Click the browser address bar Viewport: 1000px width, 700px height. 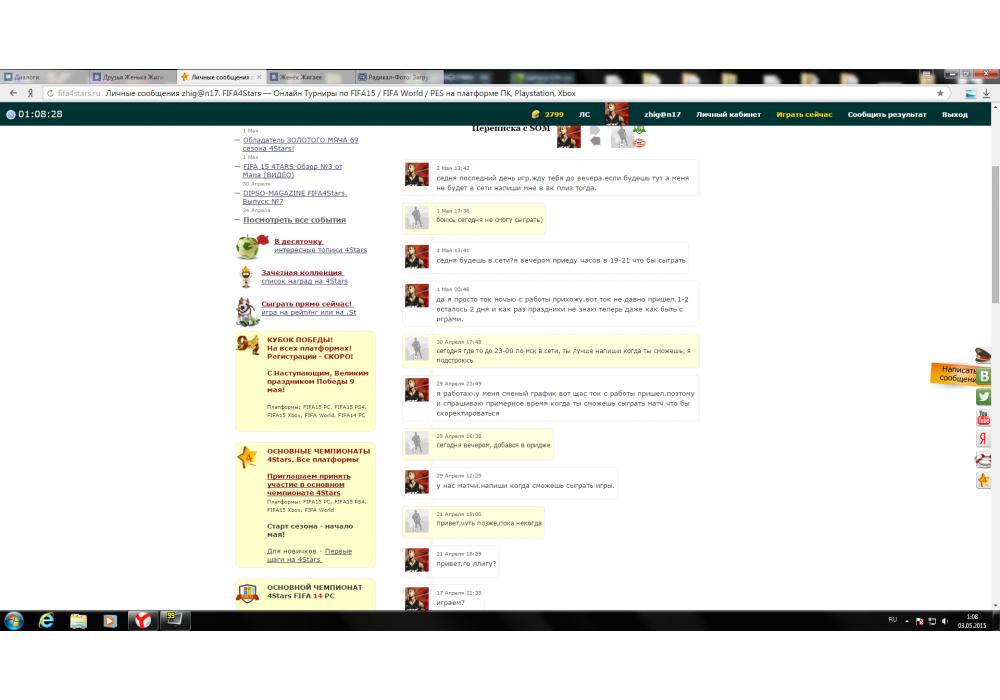click(x=500, y=93)
